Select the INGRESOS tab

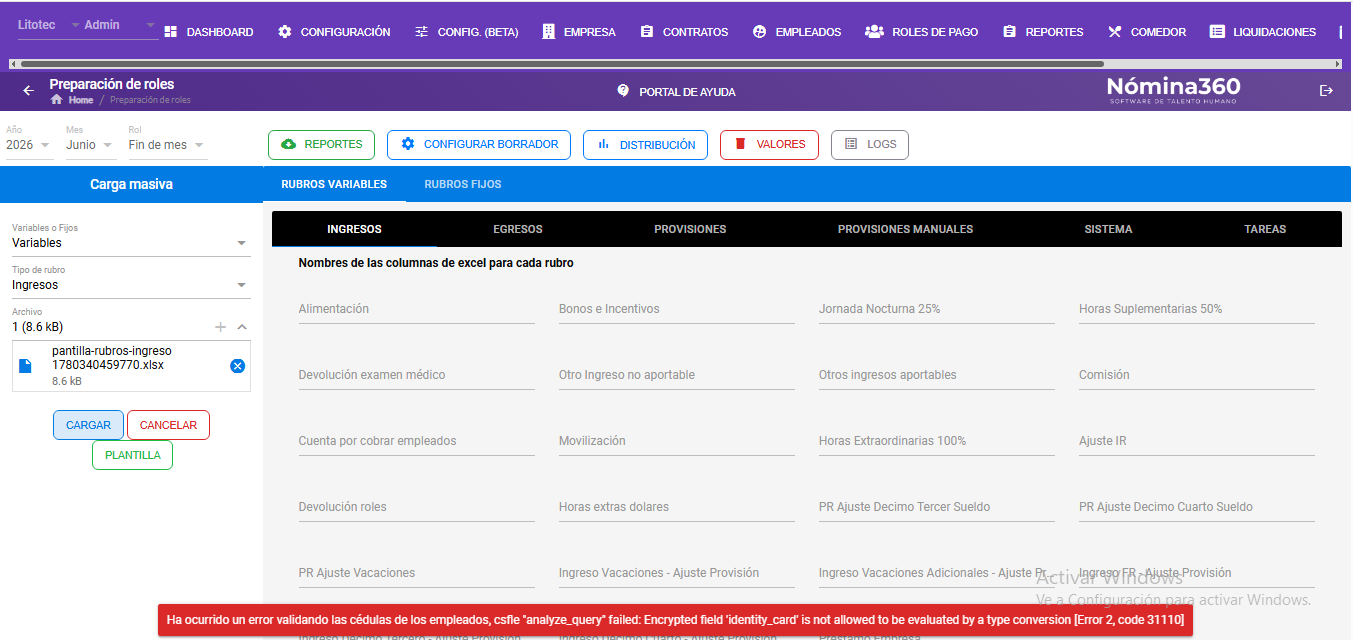(x=354, y=229)
